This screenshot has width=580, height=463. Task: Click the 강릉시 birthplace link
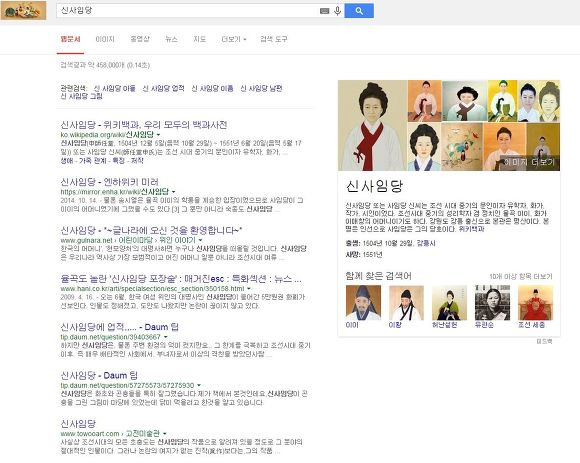pyautogui.click(x=426, y=243)
